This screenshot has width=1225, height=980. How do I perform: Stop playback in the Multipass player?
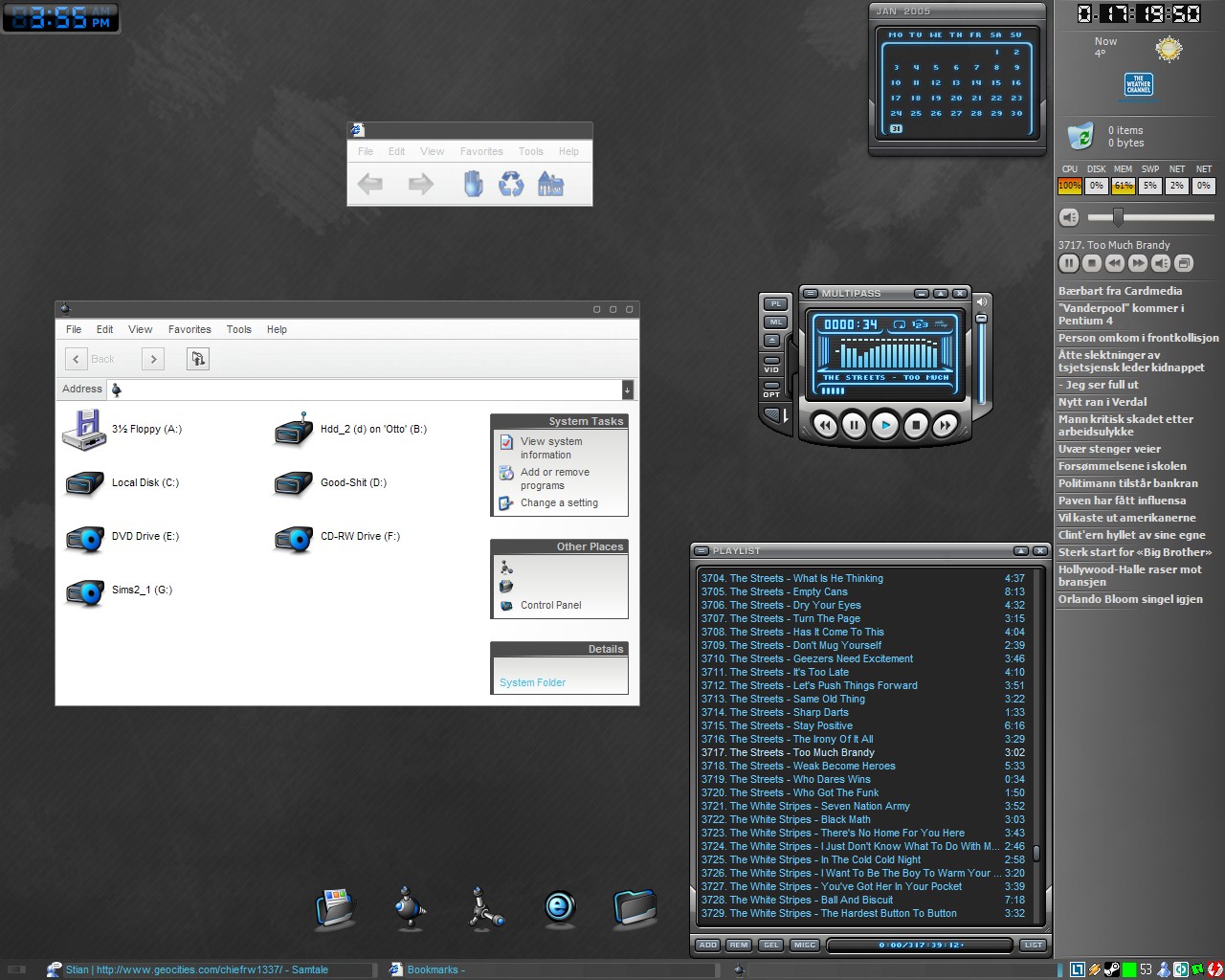click(915, 425)
